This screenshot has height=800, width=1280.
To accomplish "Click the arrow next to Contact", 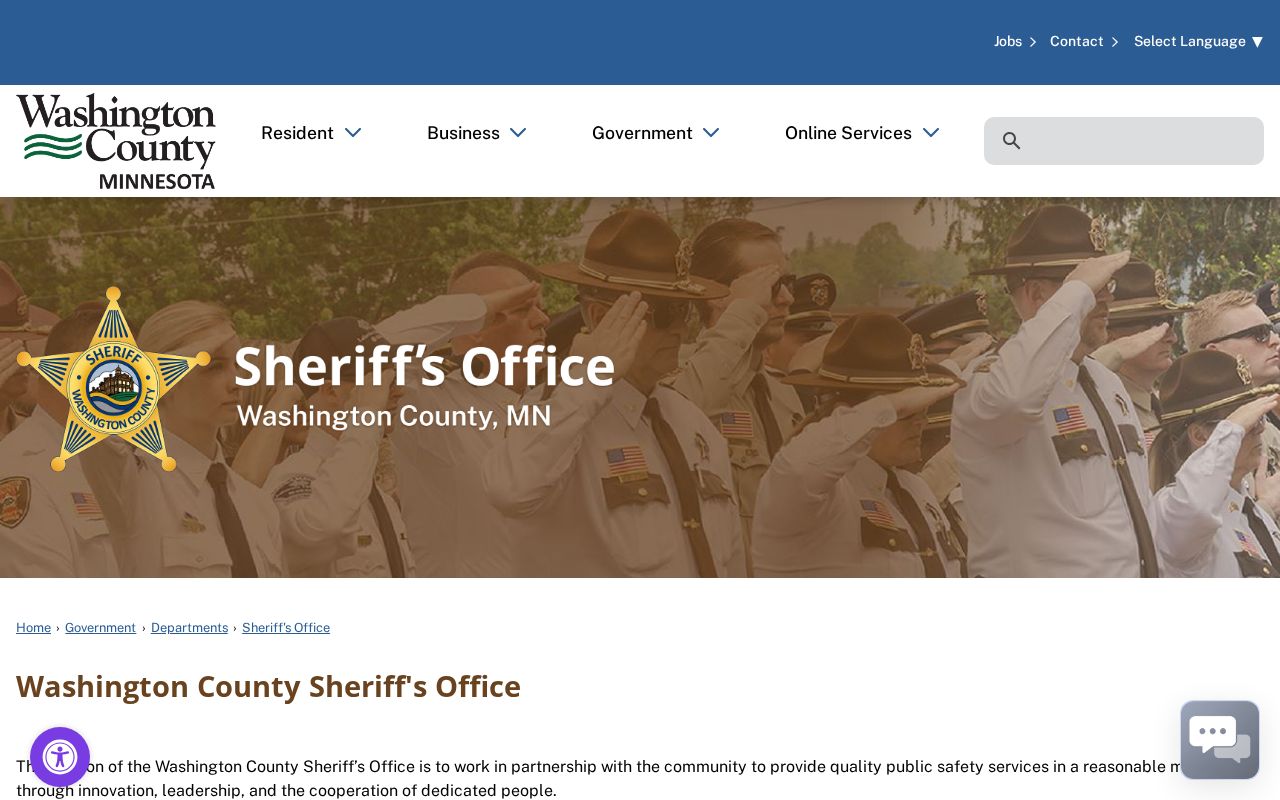I will 1115,42.
